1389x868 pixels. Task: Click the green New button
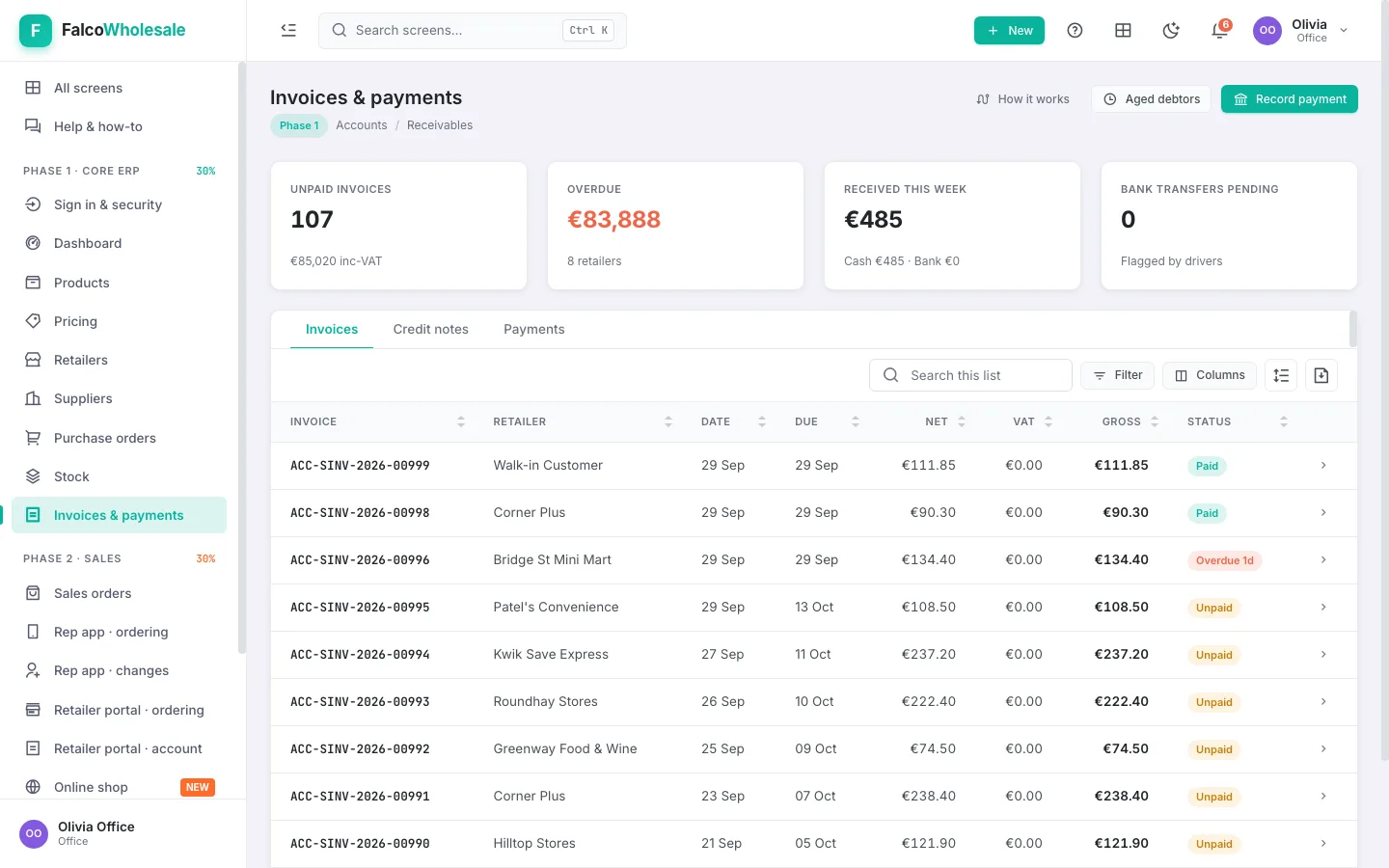(x=1009, y=30)
